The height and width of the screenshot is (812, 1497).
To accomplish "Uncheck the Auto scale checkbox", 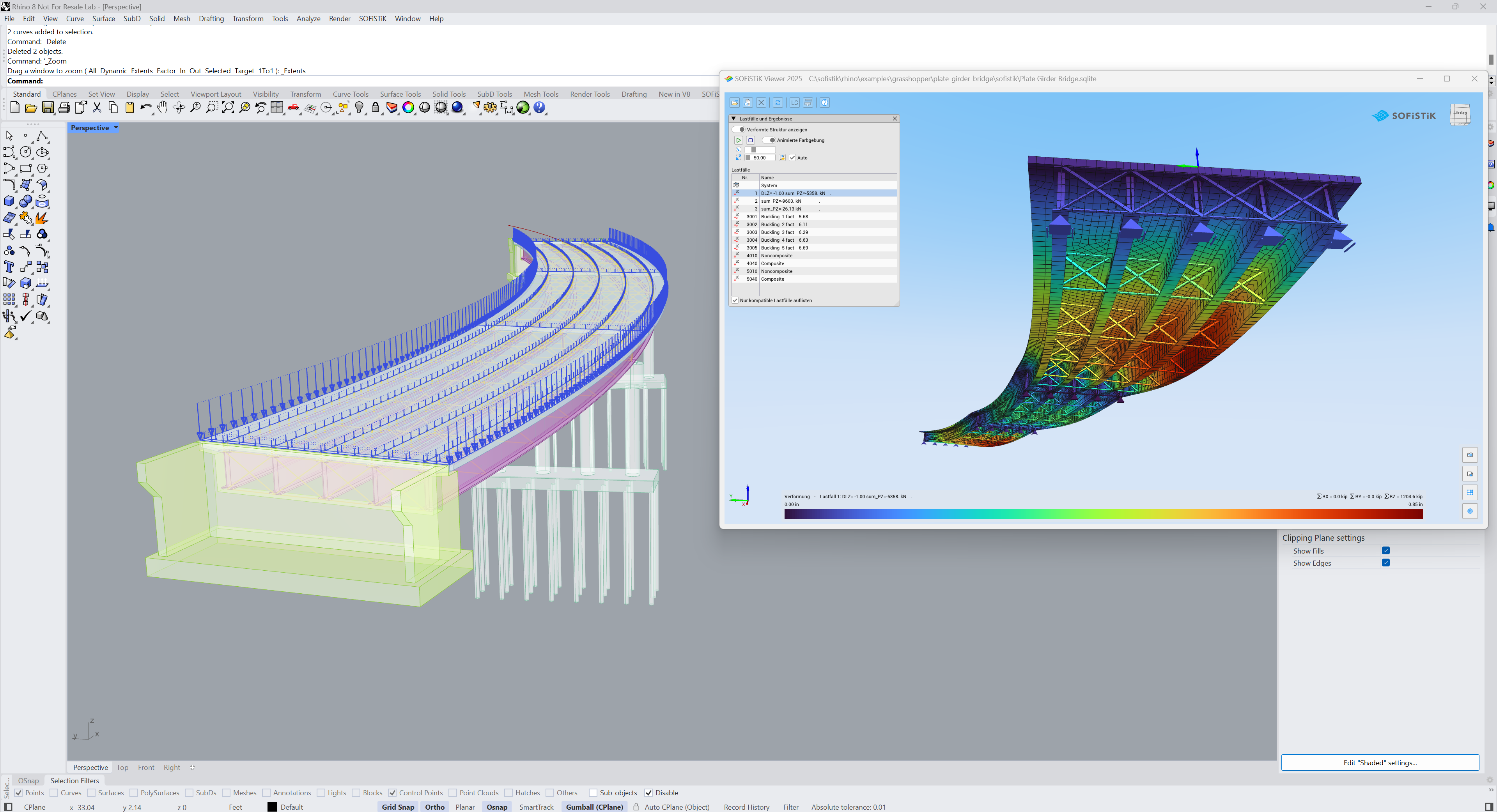I will coord(792,158).
